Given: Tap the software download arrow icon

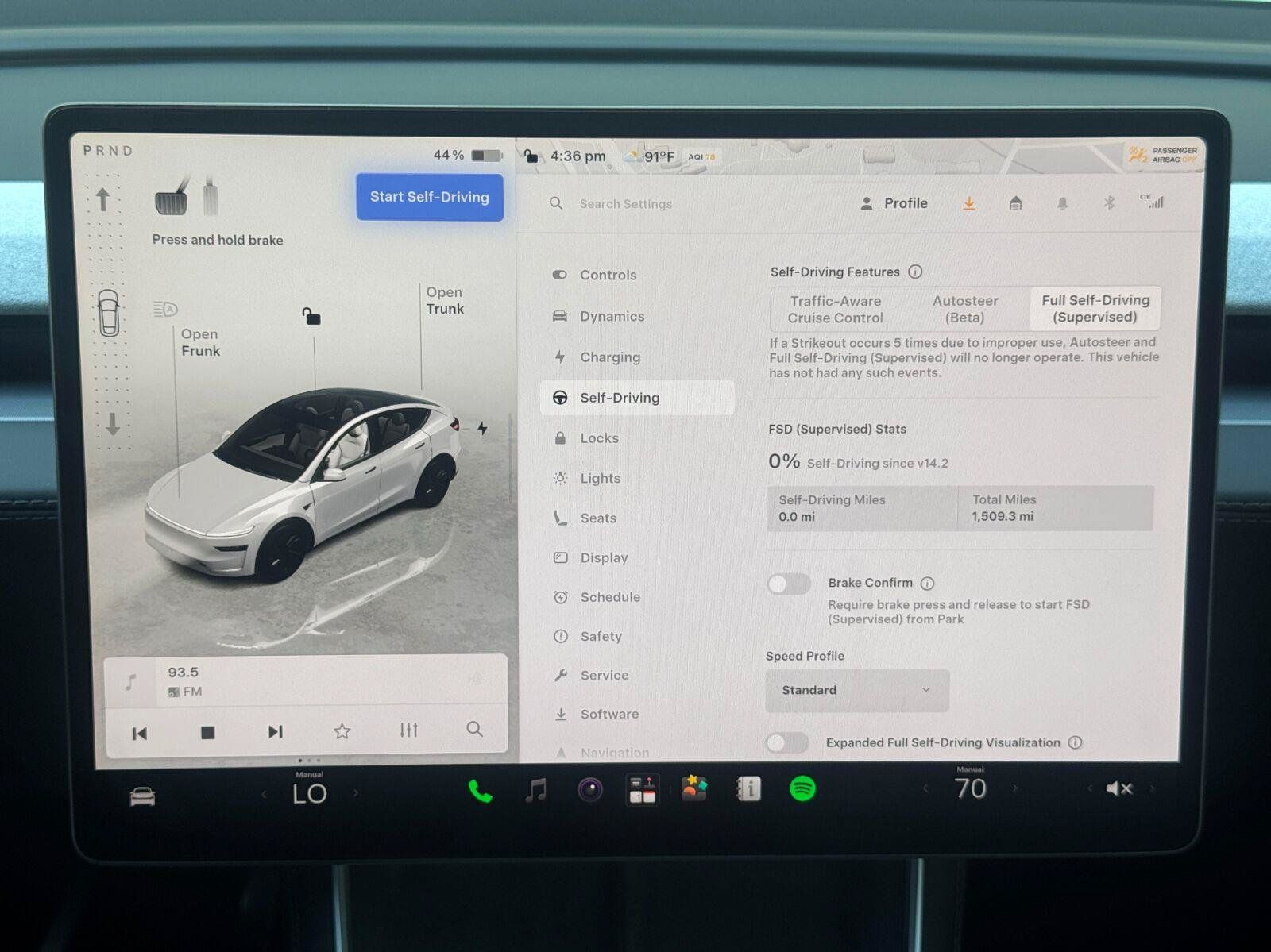Looking at the screenshot, I should click(969, 203).
